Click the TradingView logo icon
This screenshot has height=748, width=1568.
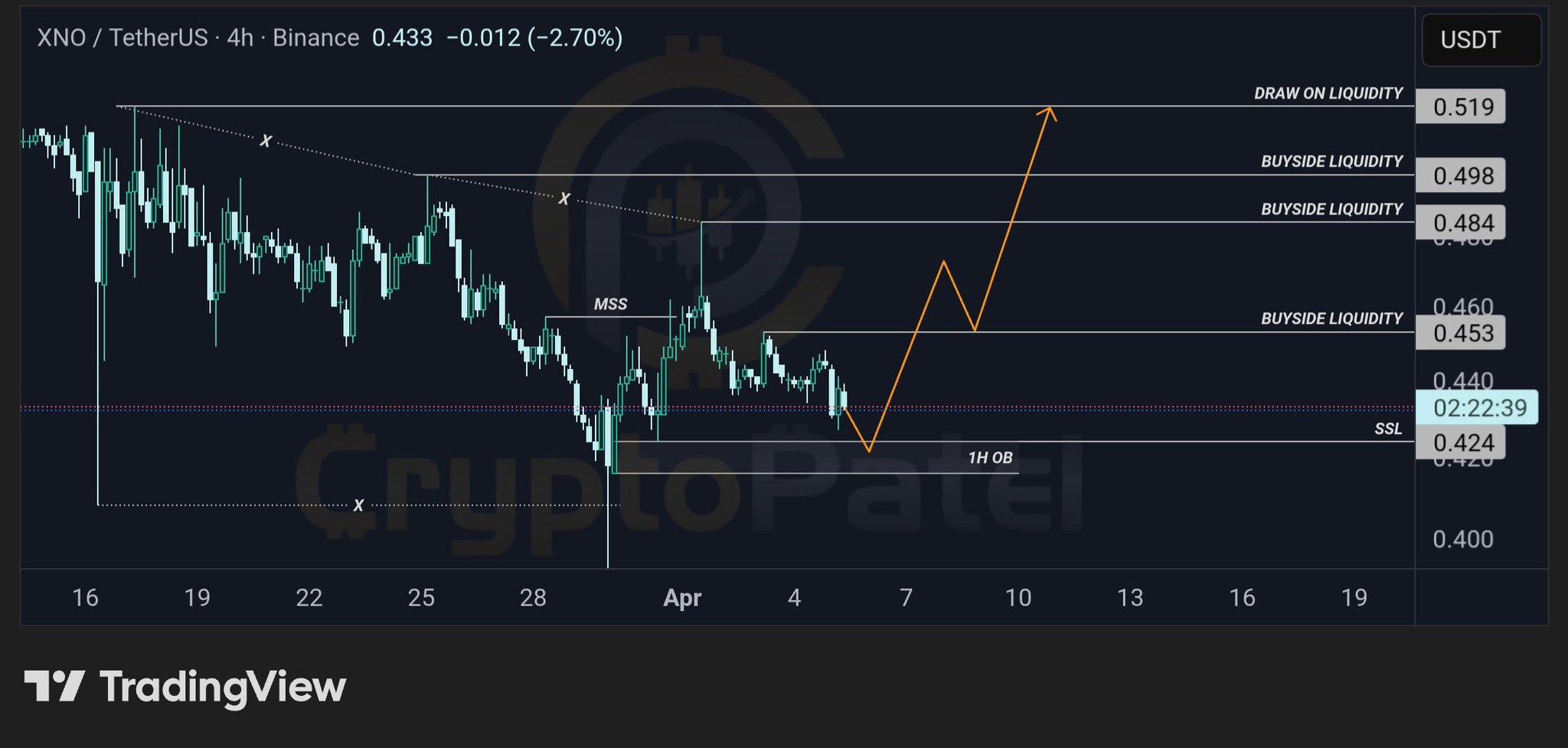54,686
